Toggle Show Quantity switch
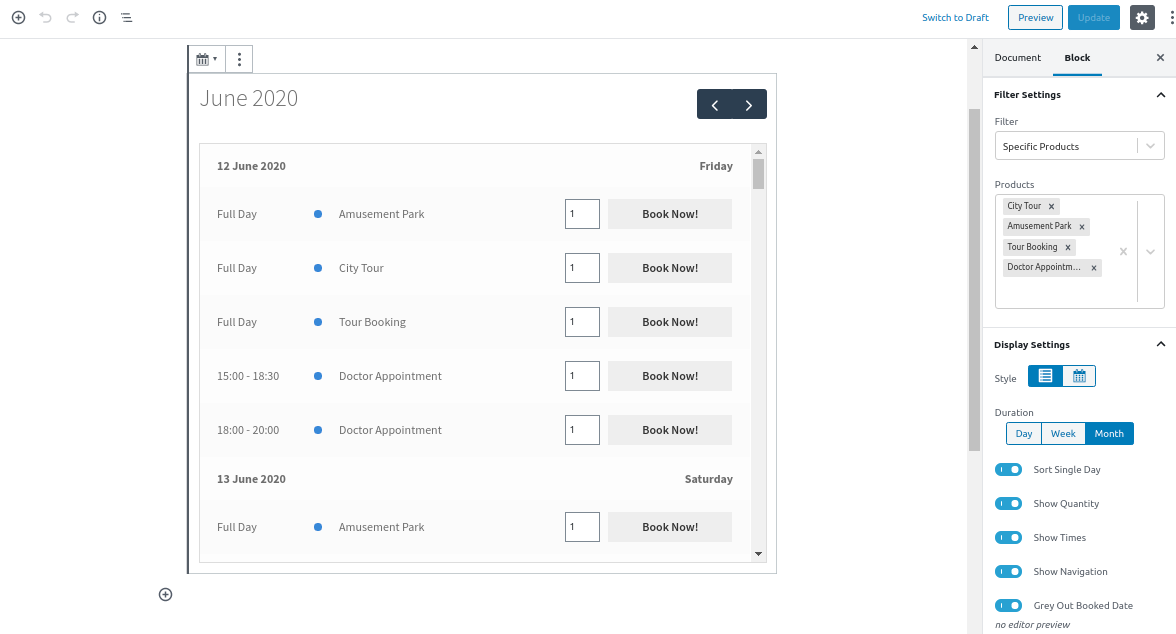This screenshot has width=1176, height=634. 1008,503
